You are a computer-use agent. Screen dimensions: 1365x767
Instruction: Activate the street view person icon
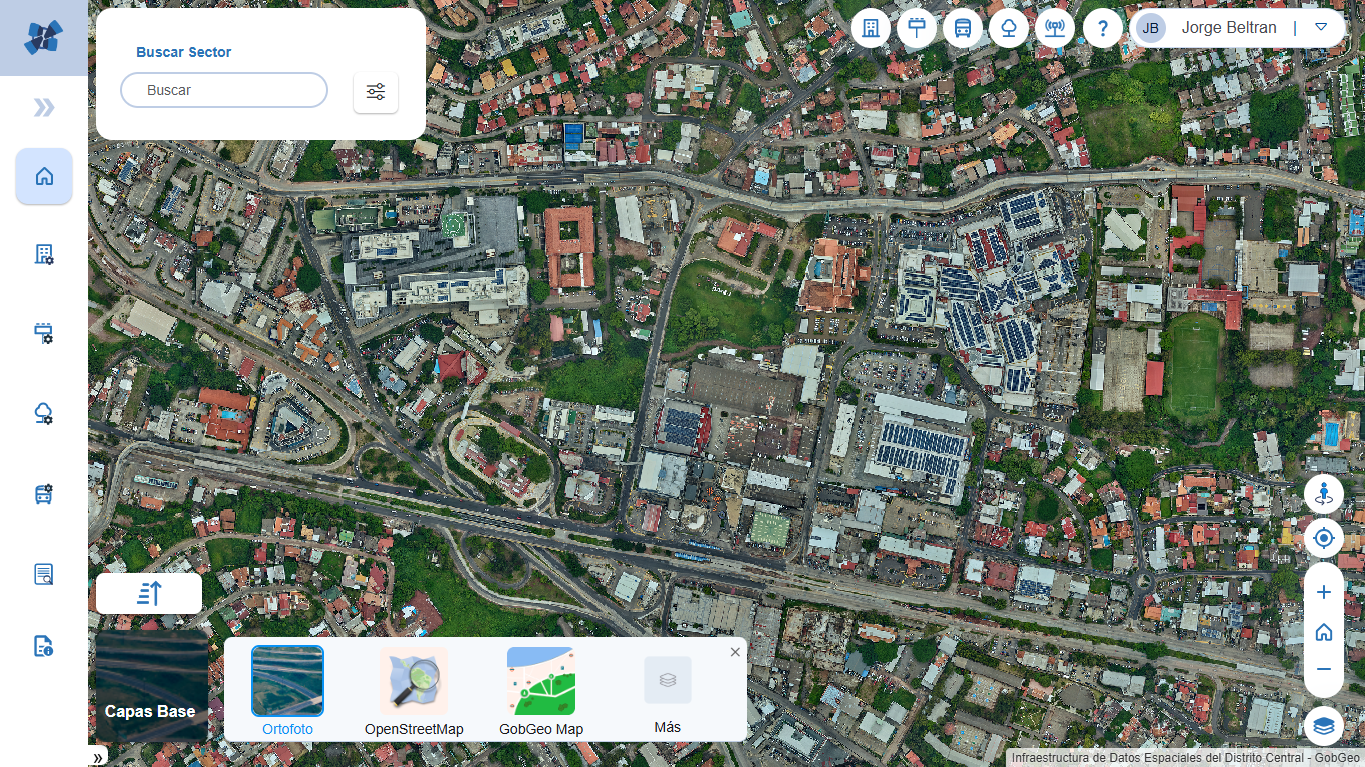tap(1324, 493)
